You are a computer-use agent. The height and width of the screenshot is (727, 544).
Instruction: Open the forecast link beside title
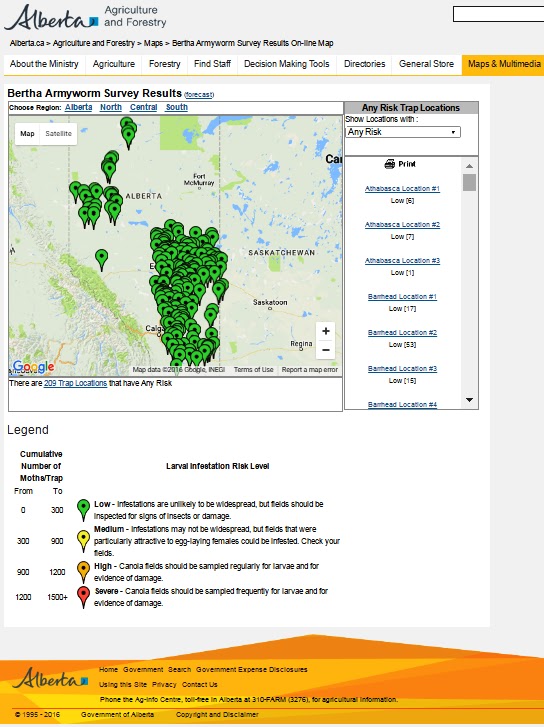pos(199,95)
